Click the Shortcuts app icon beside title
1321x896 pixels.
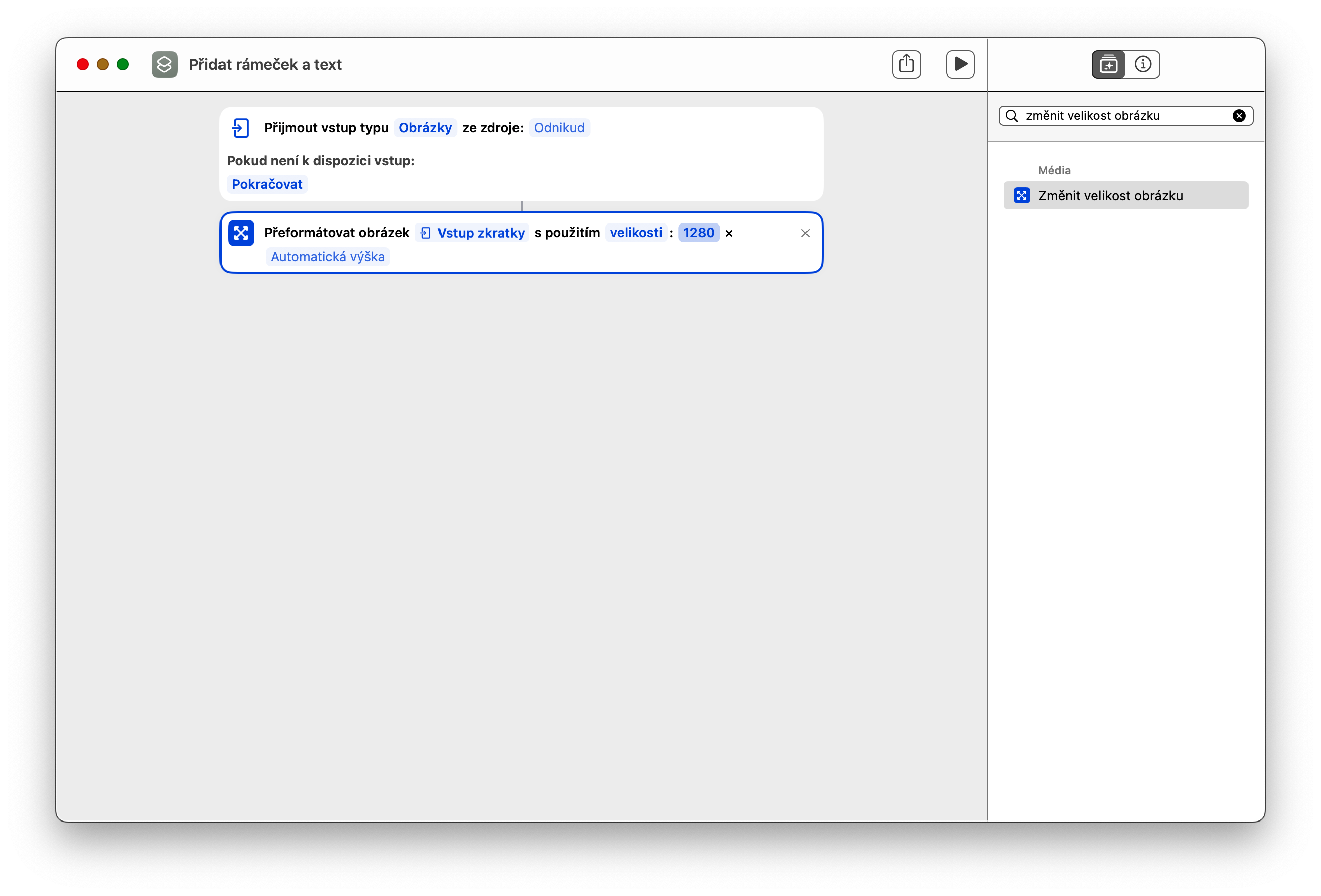point(164,64)
